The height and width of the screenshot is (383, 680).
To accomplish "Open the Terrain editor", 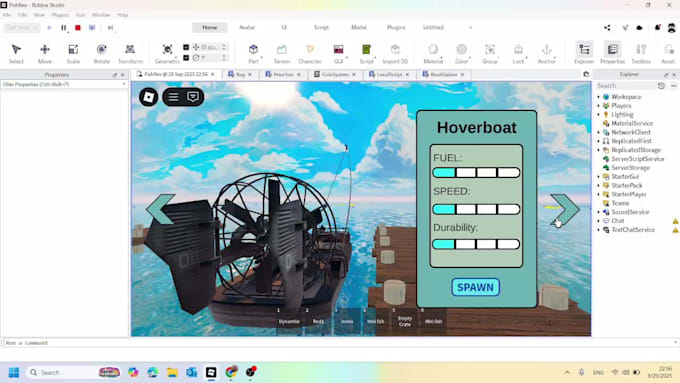I will tap(282, 54).
